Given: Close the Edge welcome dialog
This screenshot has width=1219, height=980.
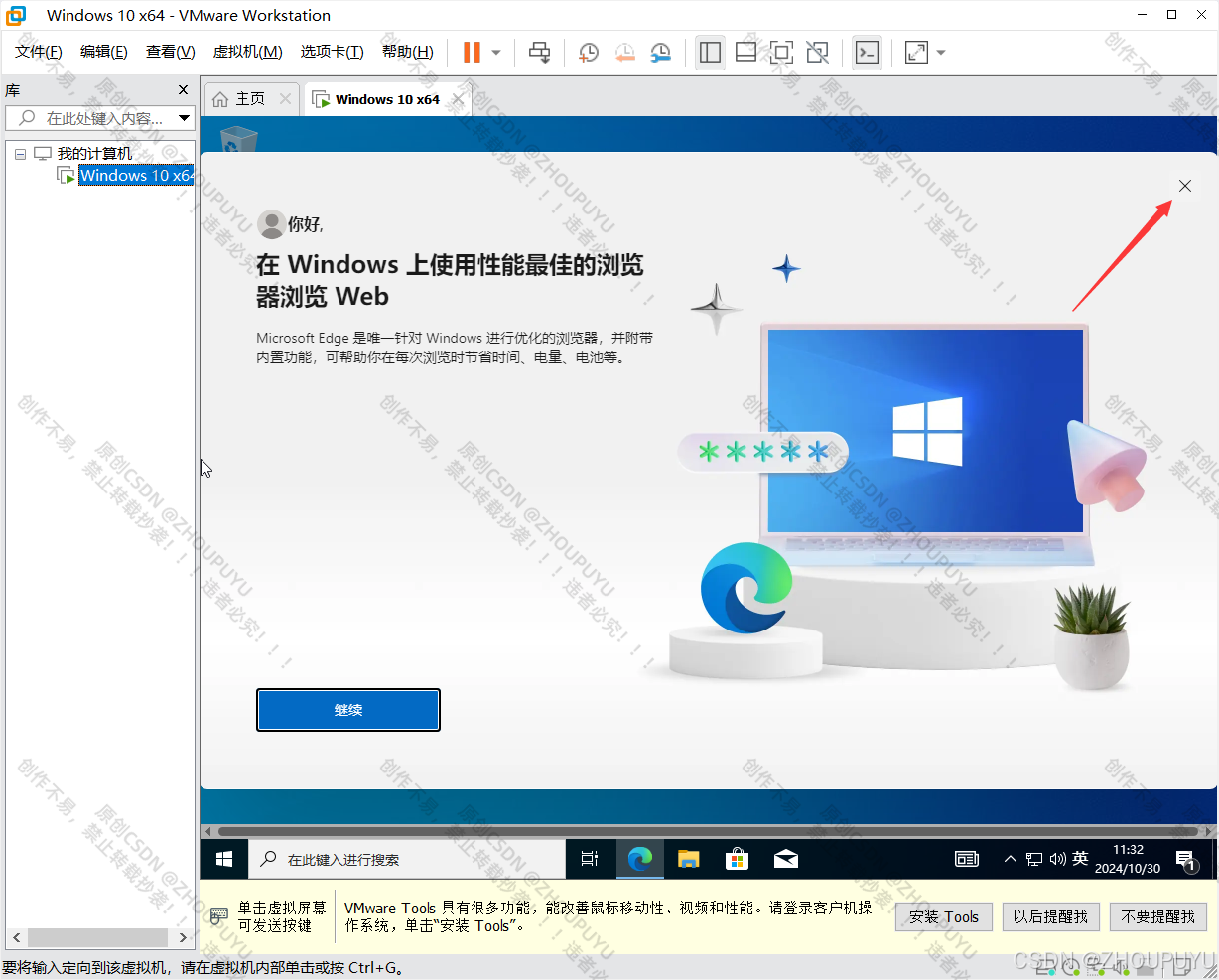Looking at the screenshot, I should [1185, 186].
